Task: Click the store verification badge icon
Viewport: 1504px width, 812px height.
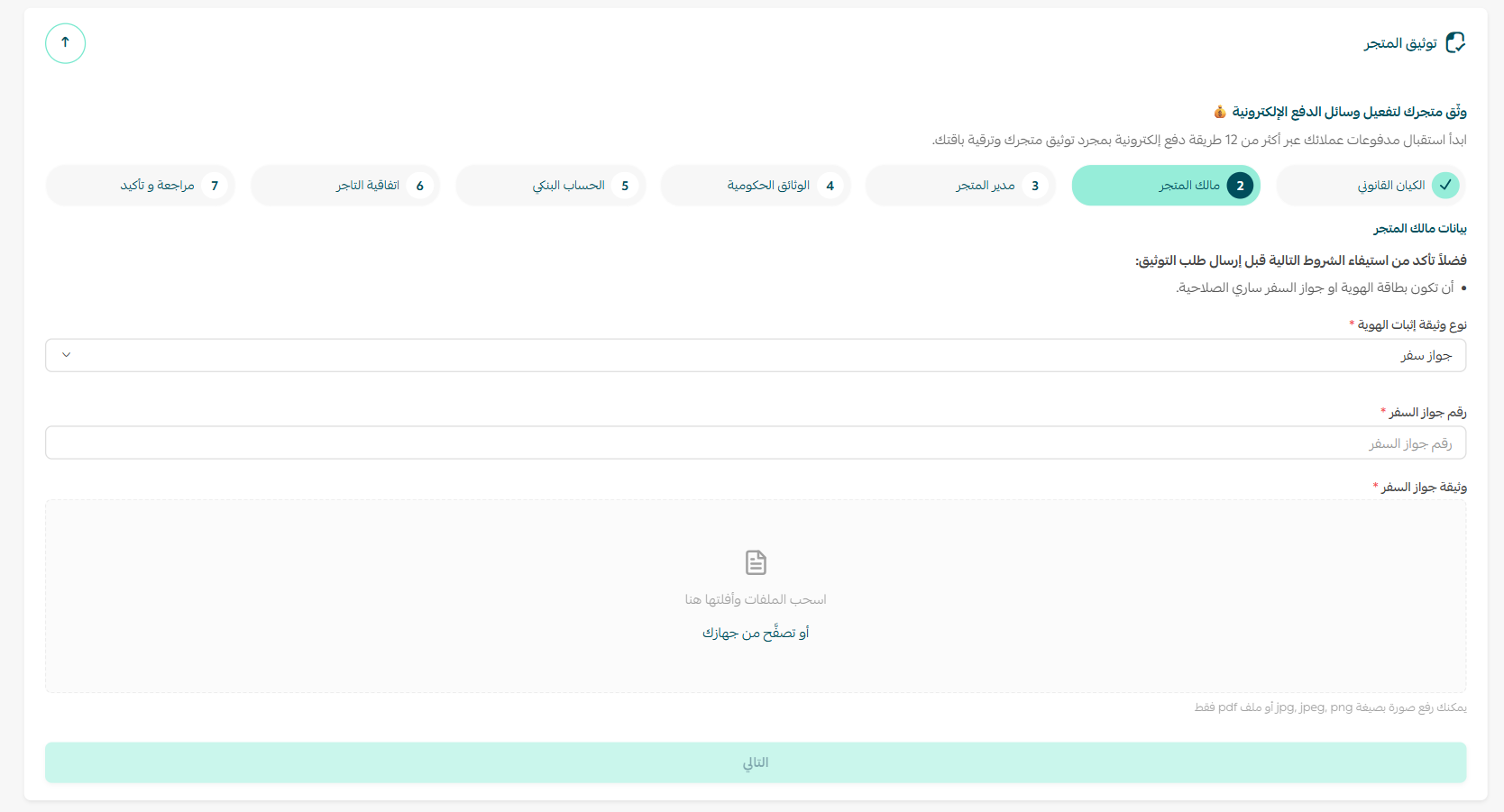Action: 1455,43
